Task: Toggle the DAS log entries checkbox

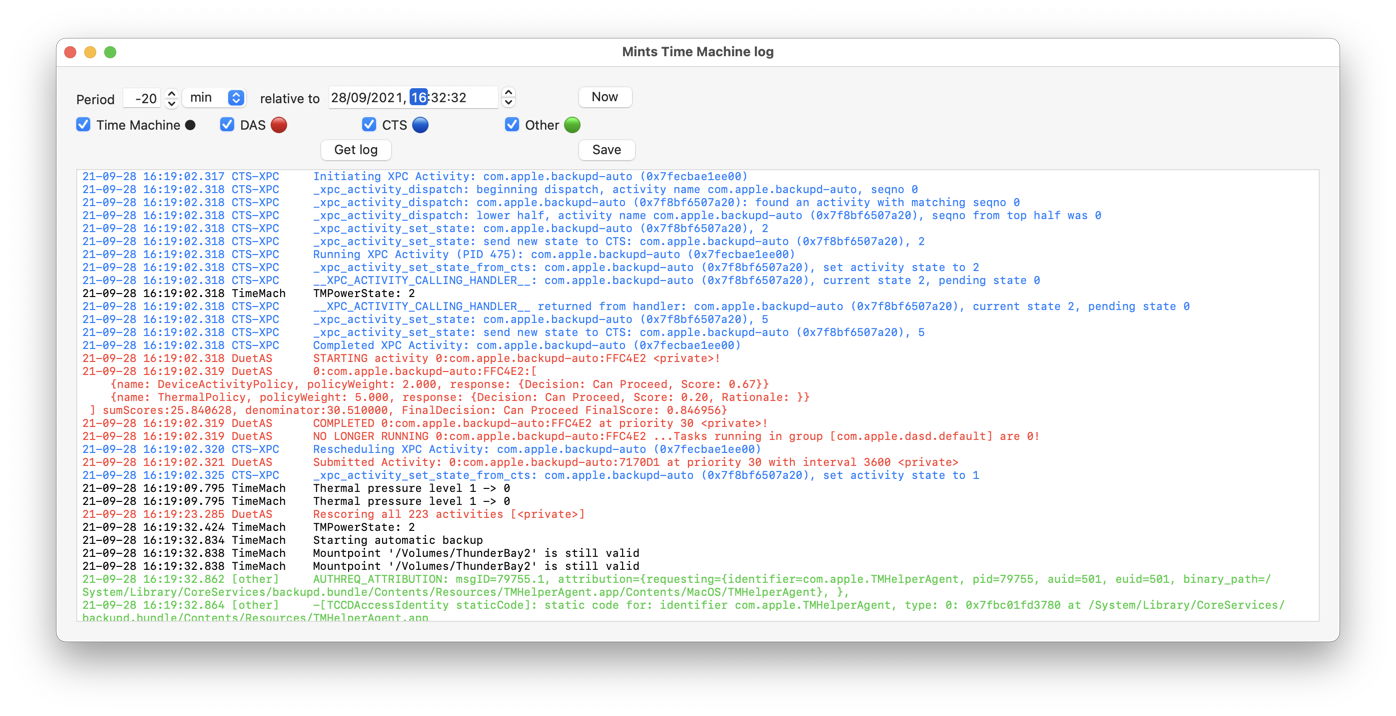Action: 228,125
